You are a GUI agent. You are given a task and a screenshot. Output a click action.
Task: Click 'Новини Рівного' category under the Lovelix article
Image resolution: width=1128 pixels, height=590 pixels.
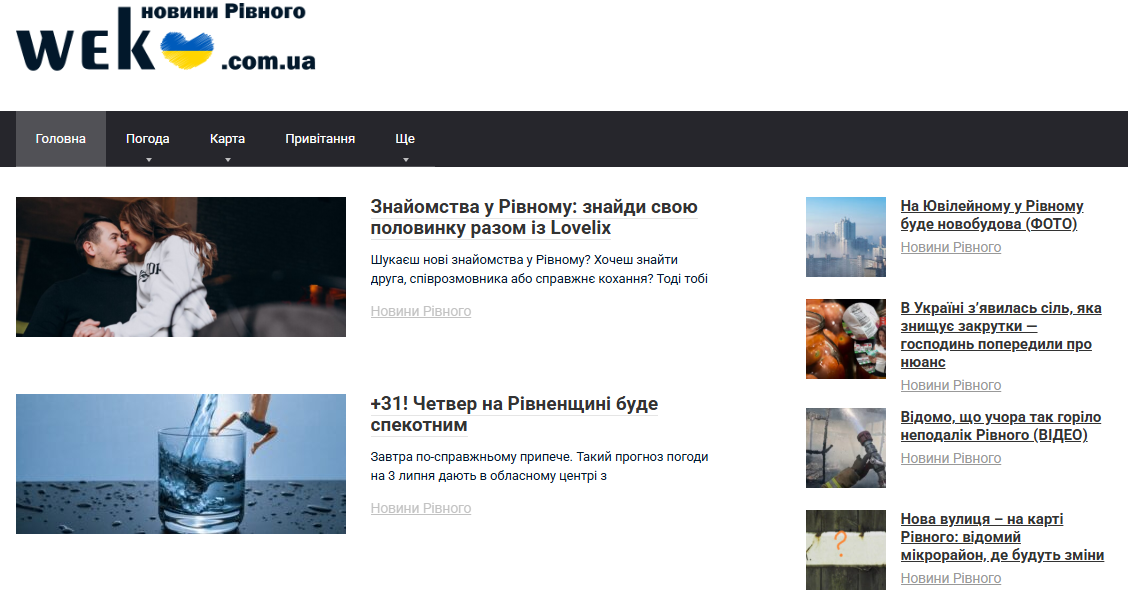tap(421, 312)
